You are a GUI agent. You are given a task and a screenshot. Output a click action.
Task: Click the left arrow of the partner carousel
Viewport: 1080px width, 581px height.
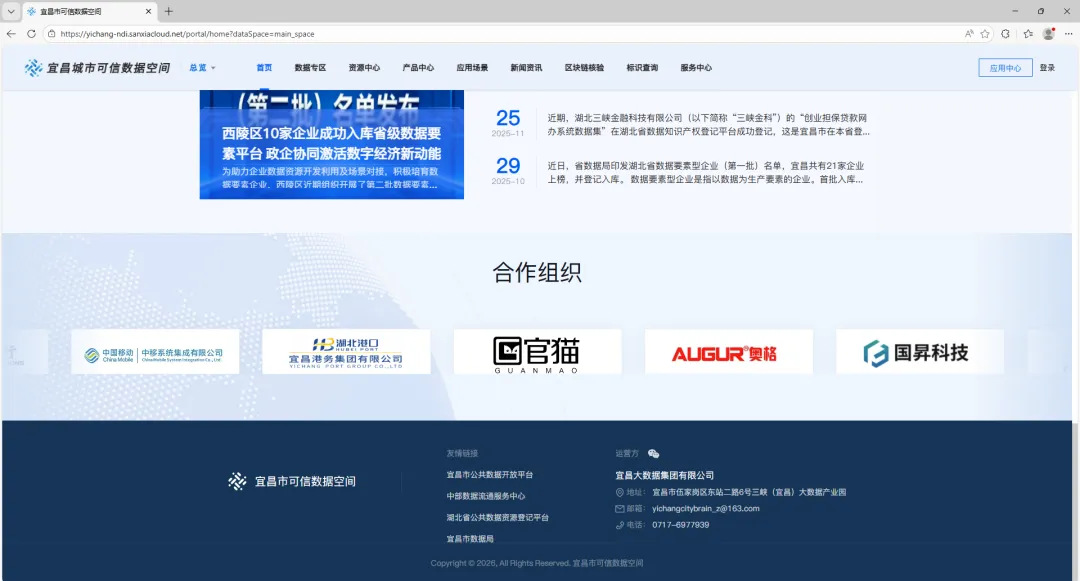click(14, 351)
